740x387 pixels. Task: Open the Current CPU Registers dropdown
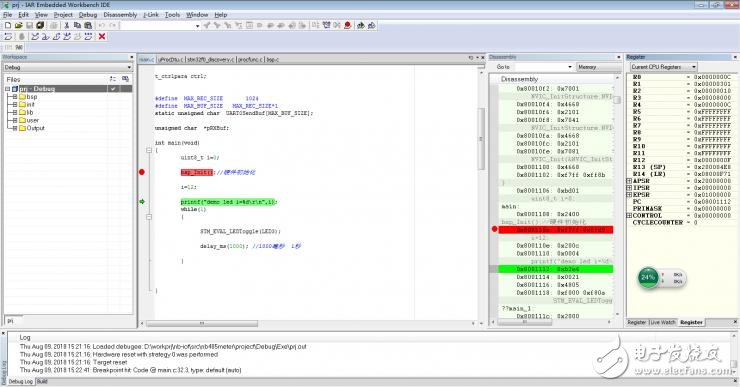[x=694, y=67]
